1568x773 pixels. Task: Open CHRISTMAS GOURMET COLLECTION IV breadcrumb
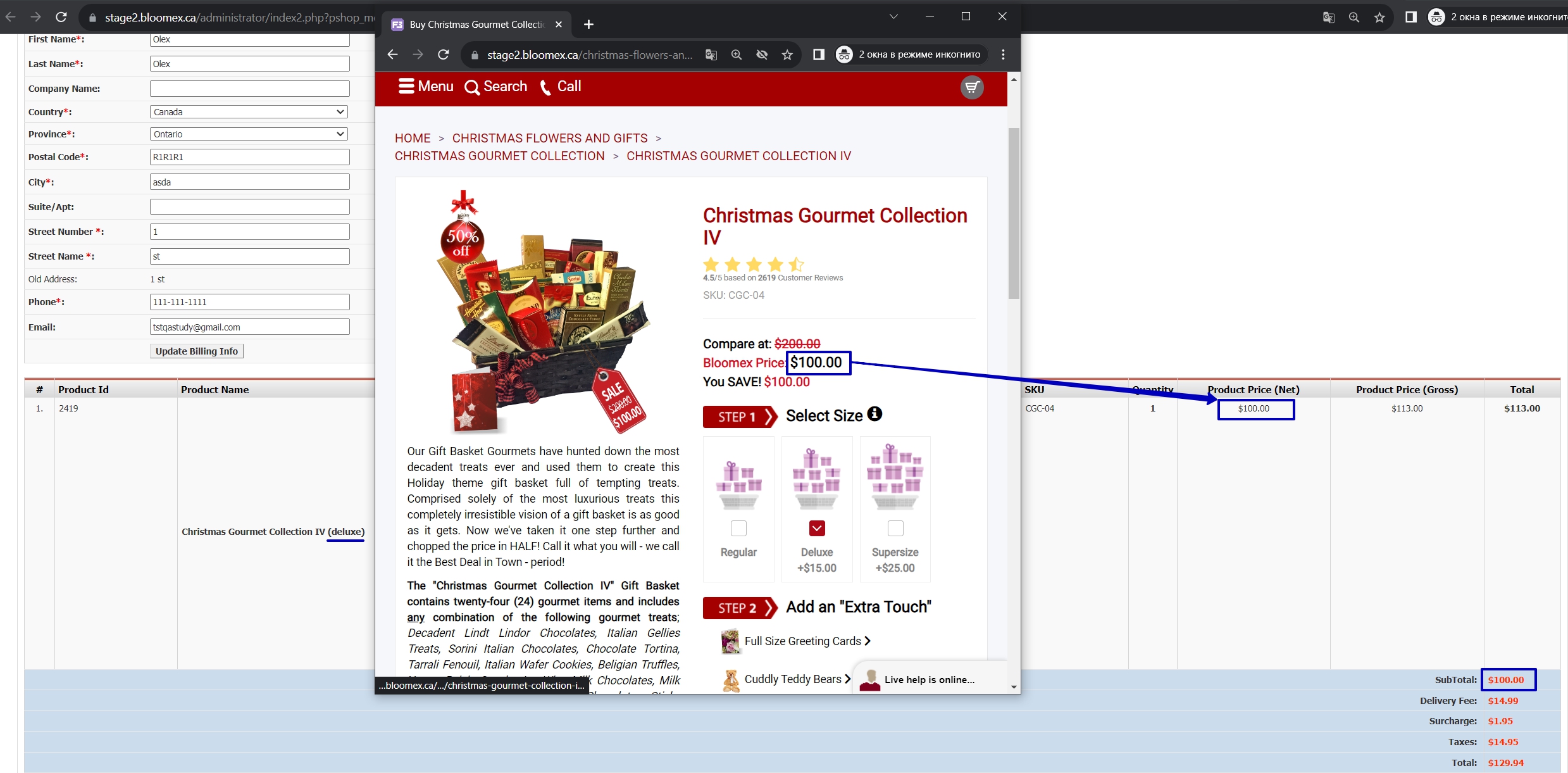738,156
